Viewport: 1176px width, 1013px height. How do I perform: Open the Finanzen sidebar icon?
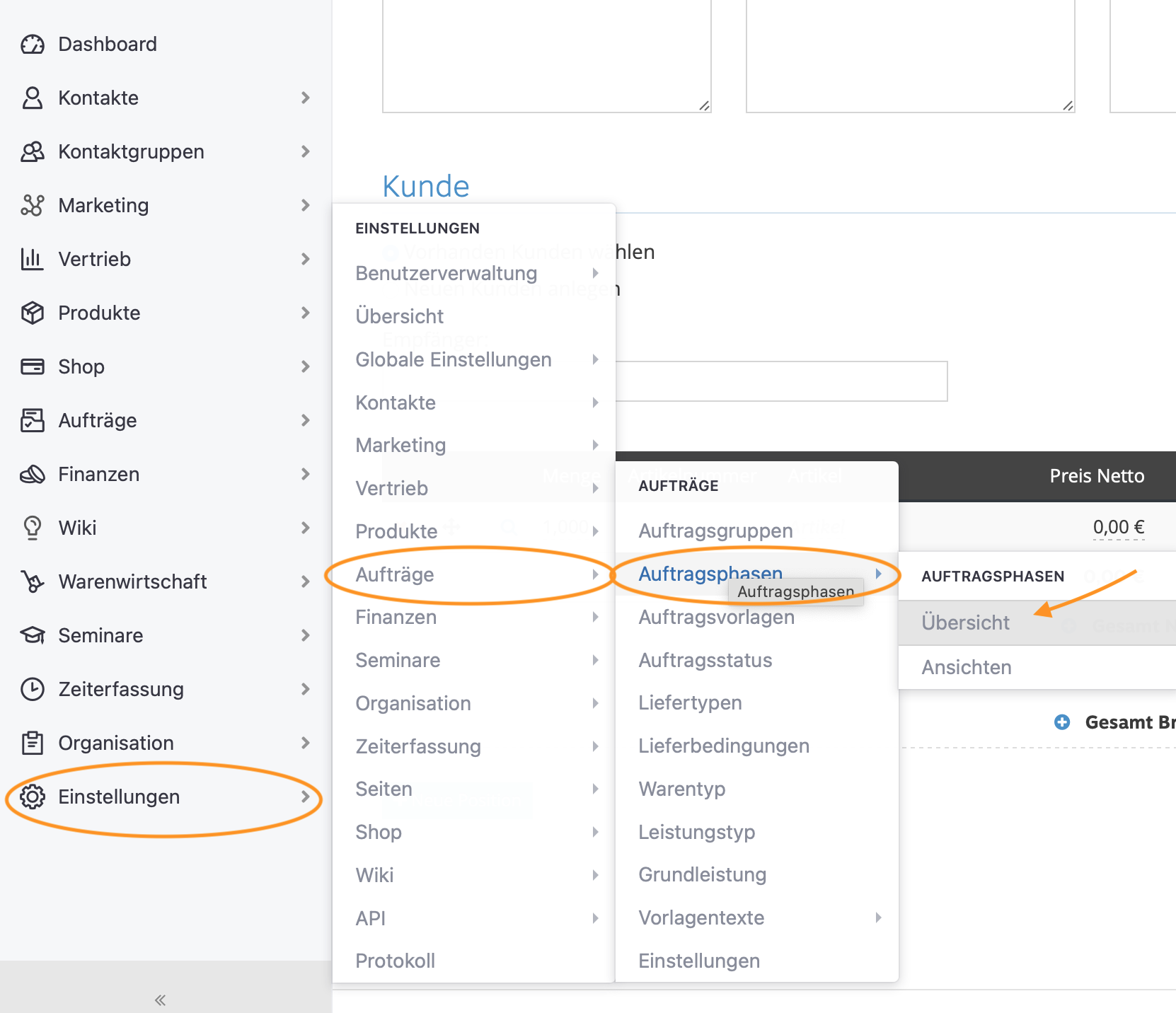tap(32, 474)
